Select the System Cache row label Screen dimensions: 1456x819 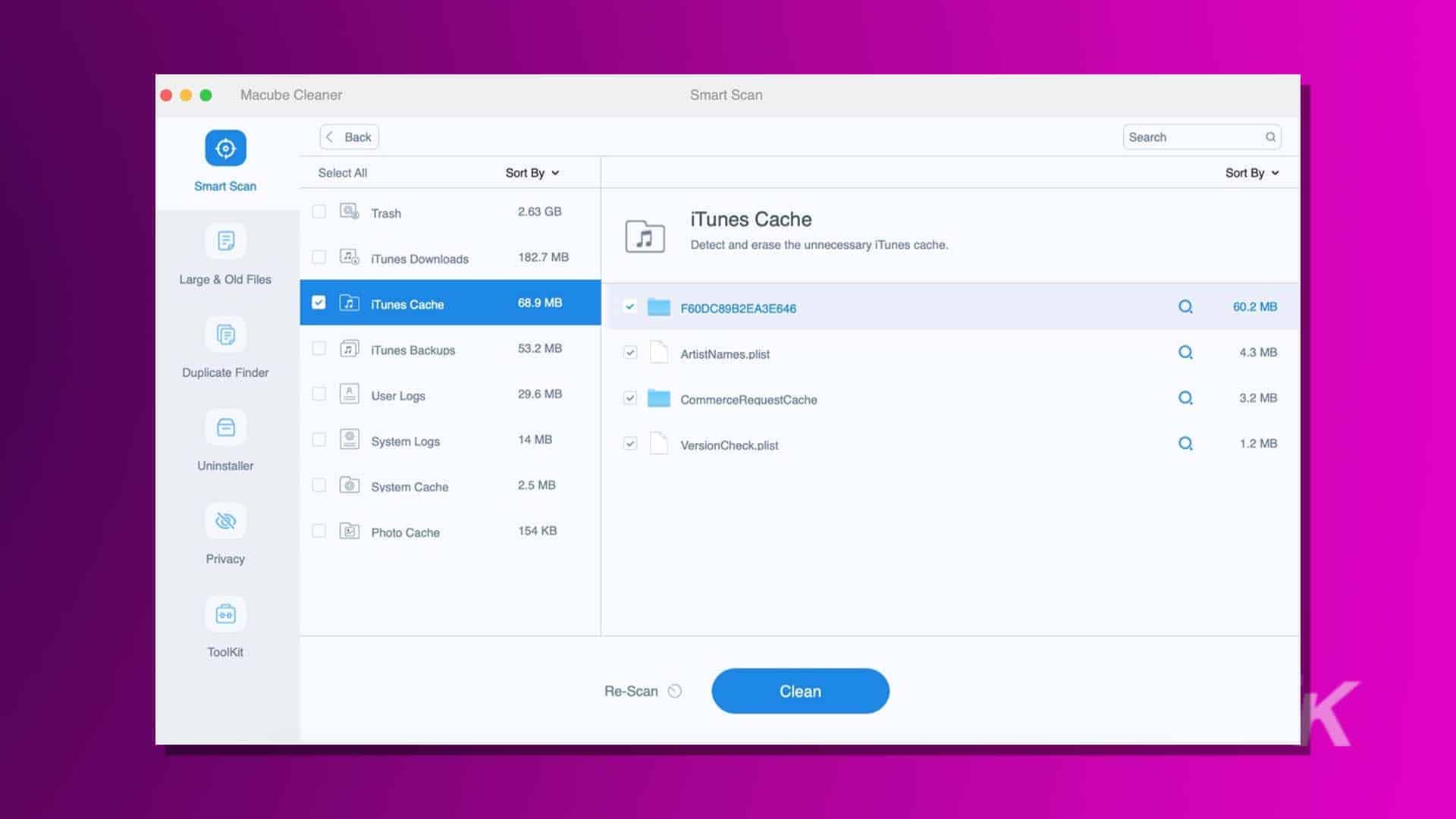pos(409,487)
